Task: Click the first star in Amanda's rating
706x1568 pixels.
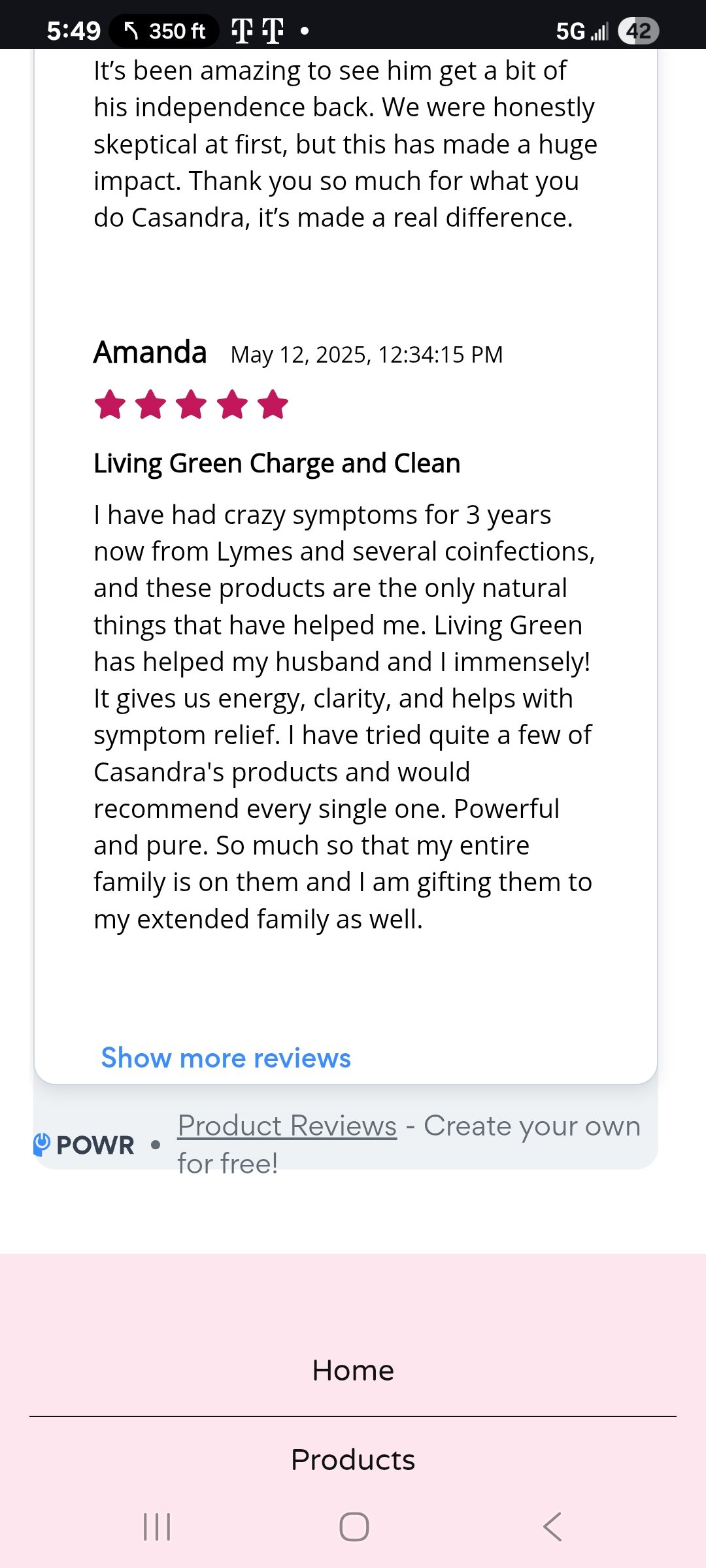Action: (110, 404)
